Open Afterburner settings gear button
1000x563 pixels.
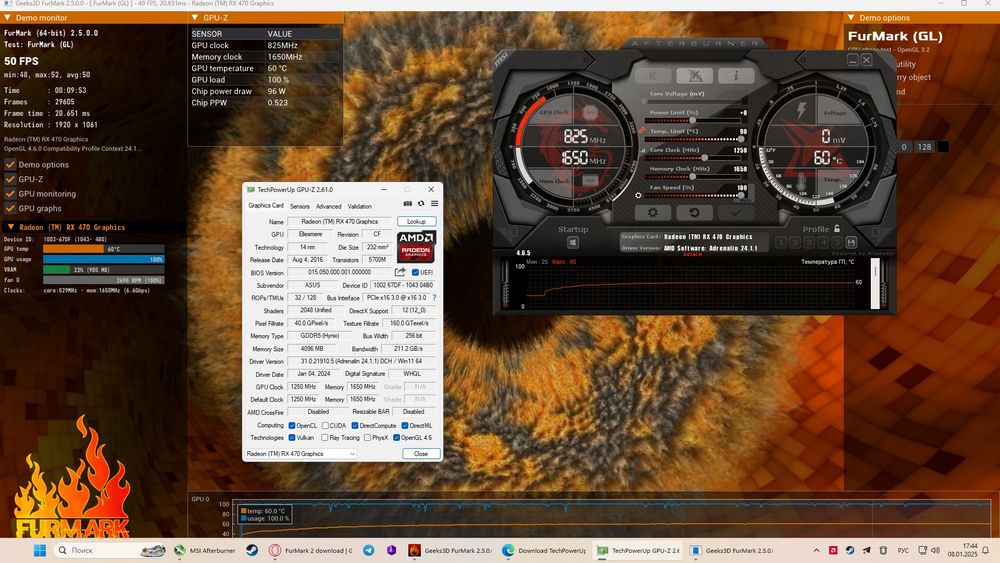point(652,212)
